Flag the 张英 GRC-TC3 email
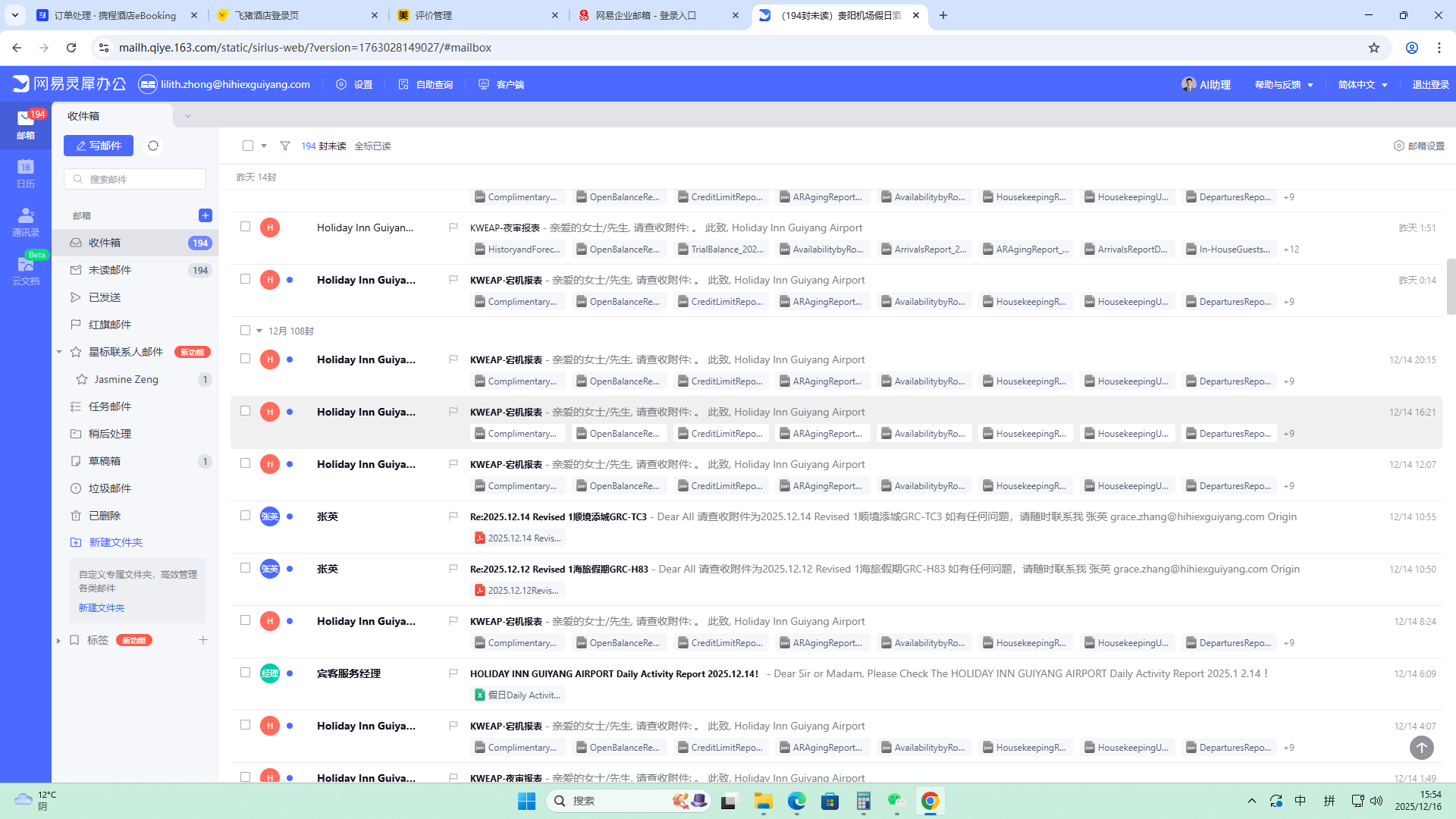Viewport: 1456px width, 819px height. point(453,516)
